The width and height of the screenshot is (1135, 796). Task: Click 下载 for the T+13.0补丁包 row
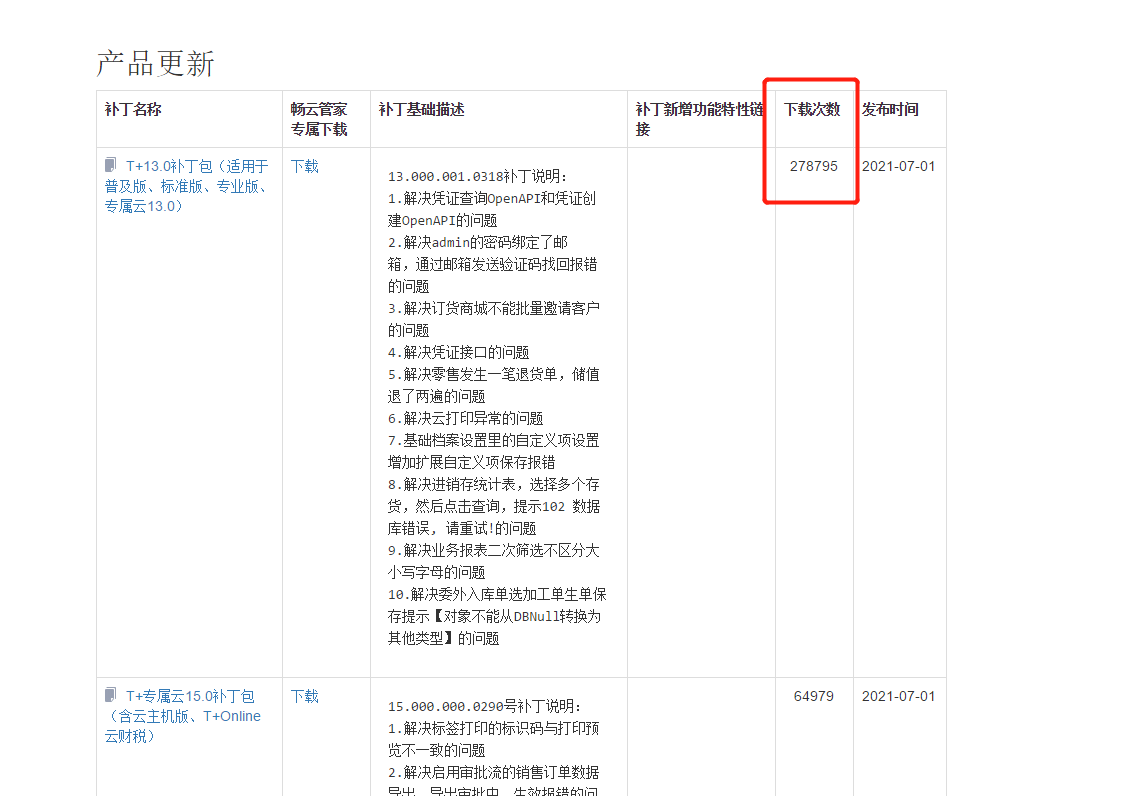[305, 166]
